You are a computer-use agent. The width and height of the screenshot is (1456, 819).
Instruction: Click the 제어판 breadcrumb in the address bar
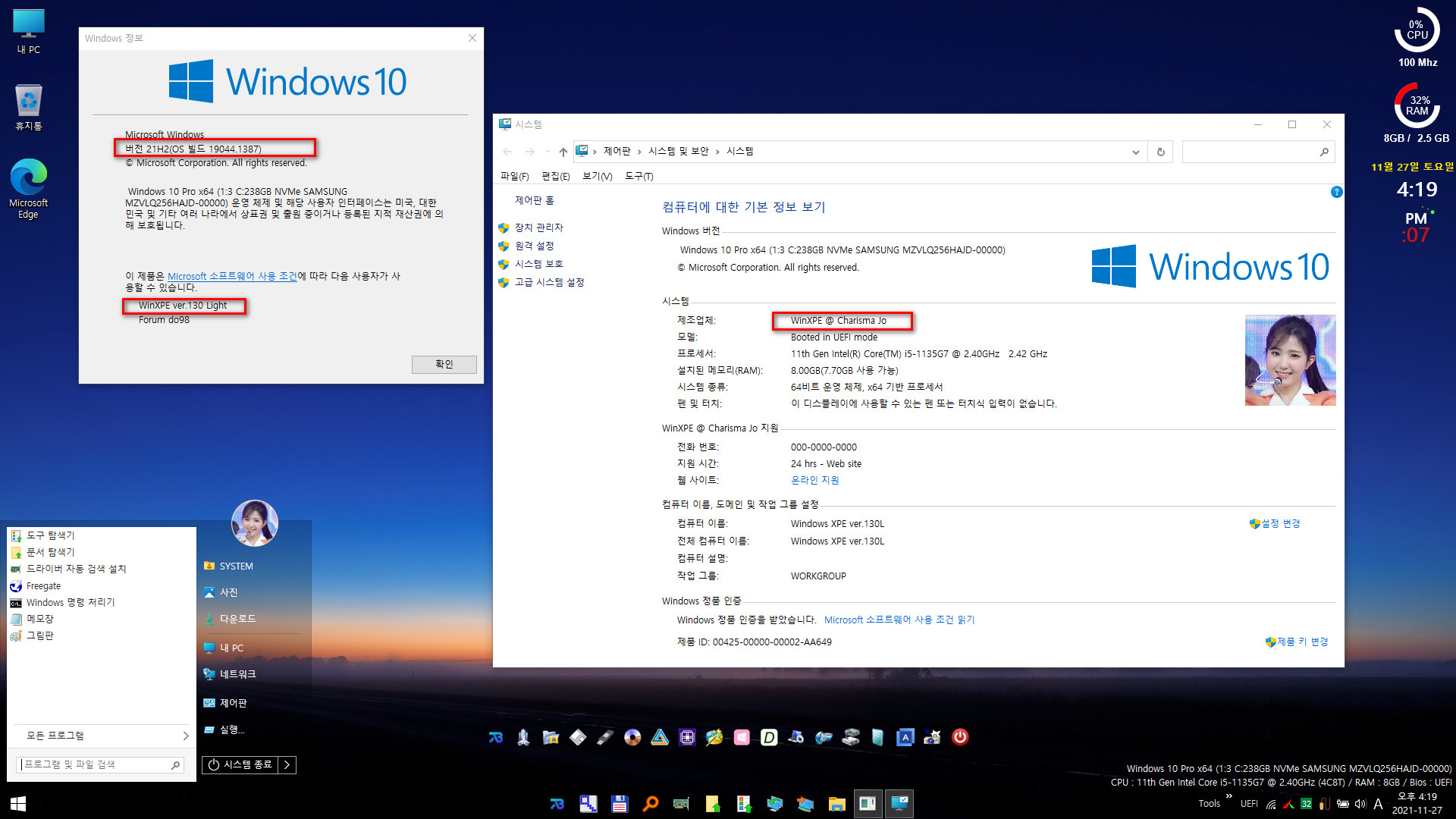tap(617, 151)
